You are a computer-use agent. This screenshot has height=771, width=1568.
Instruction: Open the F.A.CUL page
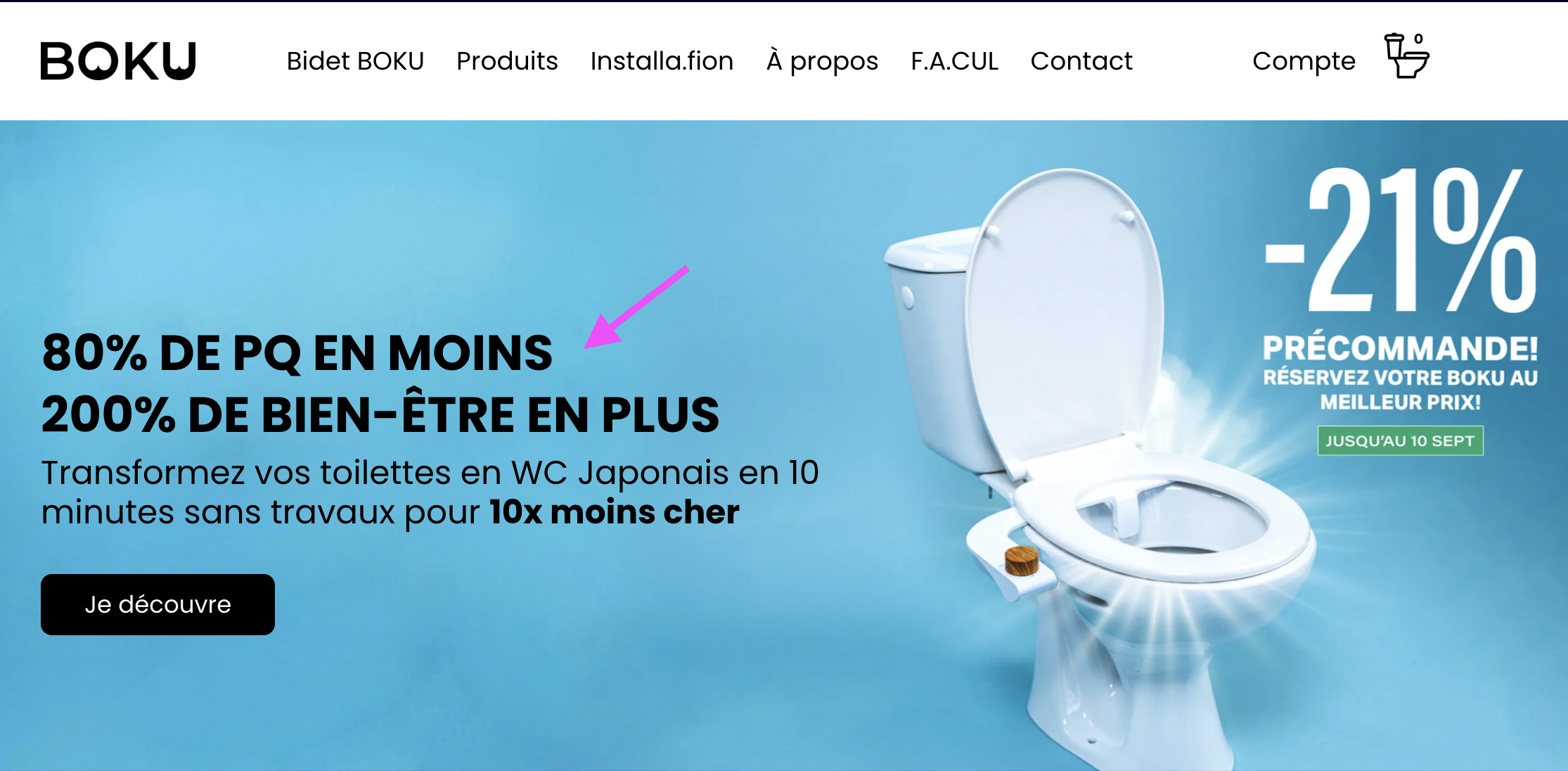(954, 61)
